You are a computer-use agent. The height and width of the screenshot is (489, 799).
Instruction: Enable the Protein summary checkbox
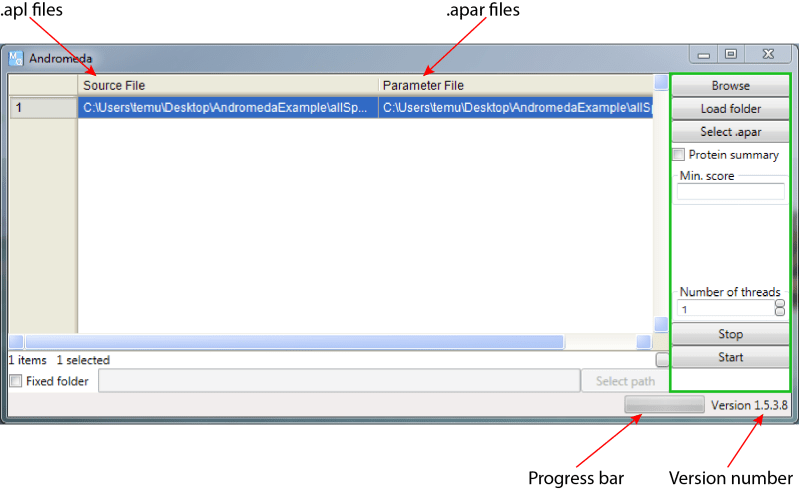coord(678,154)
